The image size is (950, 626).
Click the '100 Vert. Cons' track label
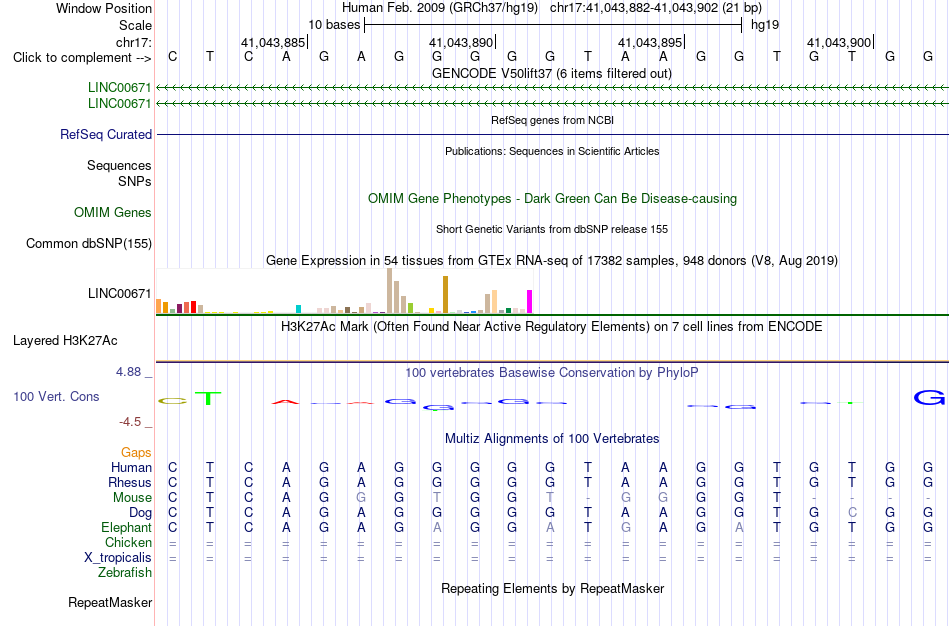pyautogui.click(x=56, y=396)
